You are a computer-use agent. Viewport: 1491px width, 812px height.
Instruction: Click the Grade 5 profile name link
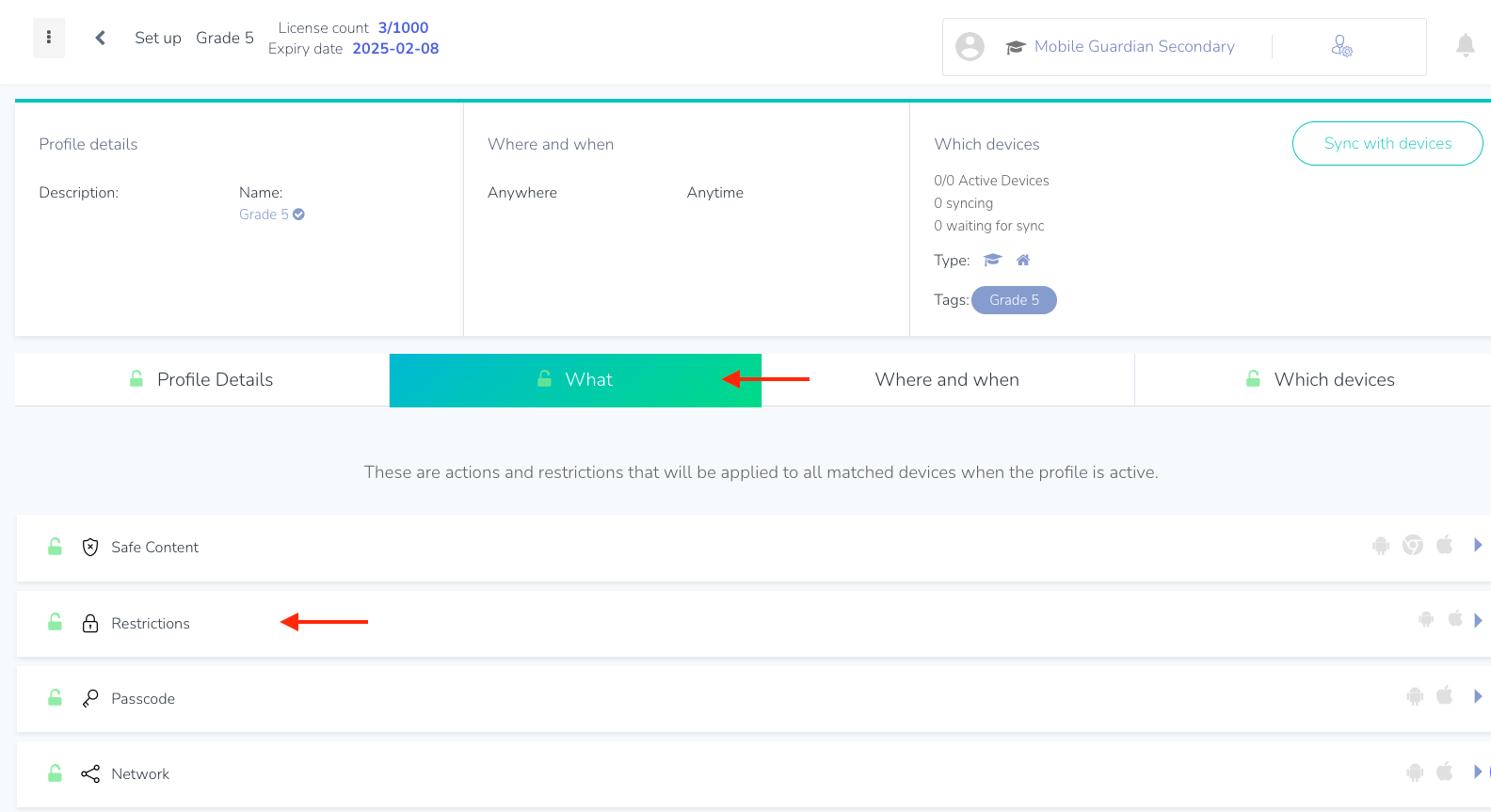(264, 215)
